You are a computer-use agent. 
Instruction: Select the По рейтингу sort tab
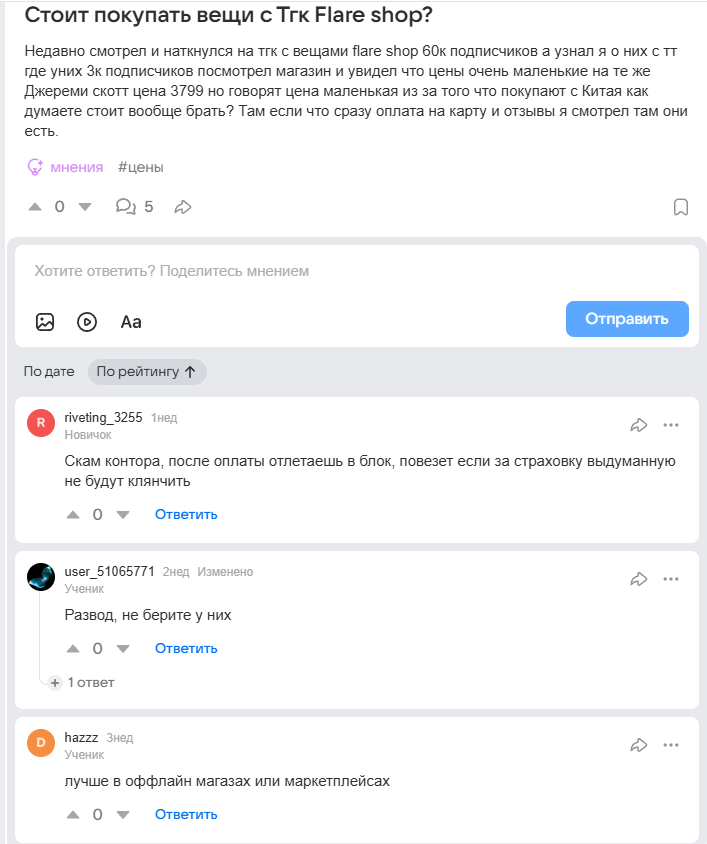[147, 372]
